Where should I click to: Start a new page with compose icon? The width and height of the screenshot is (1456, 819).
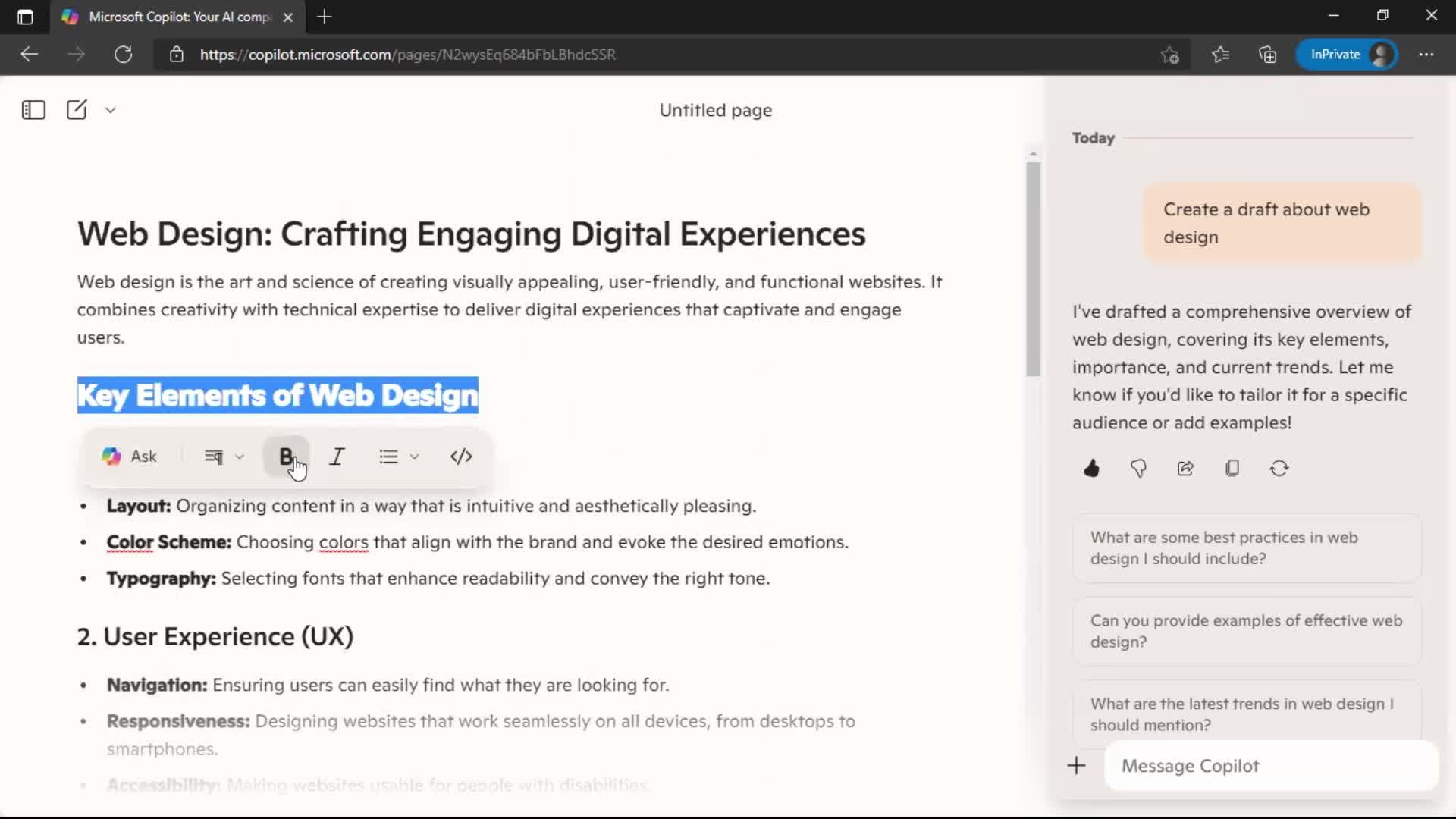point(77,110)
